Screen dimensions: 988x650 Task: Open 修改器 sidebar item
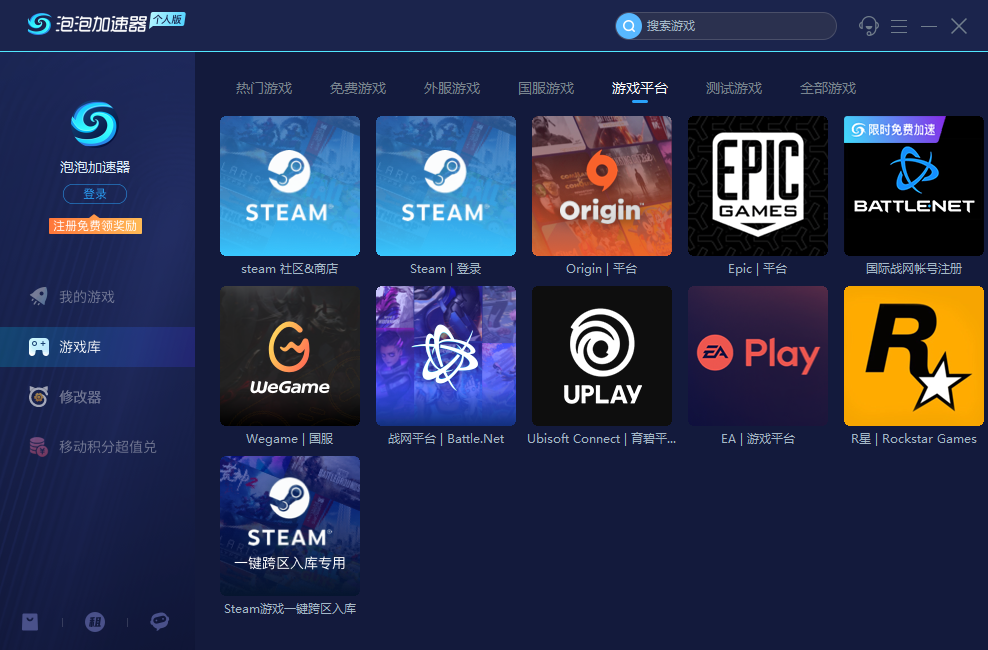click(x=98, y=397)
